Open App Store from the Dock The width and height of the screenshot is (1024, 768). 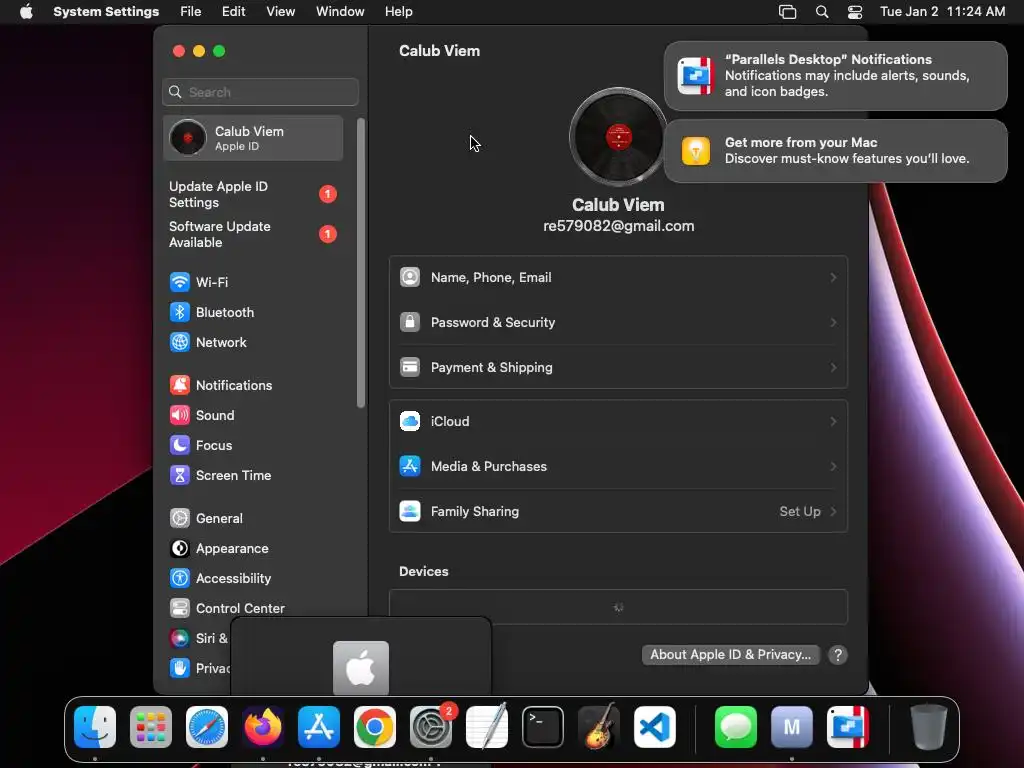pos(319,727)
